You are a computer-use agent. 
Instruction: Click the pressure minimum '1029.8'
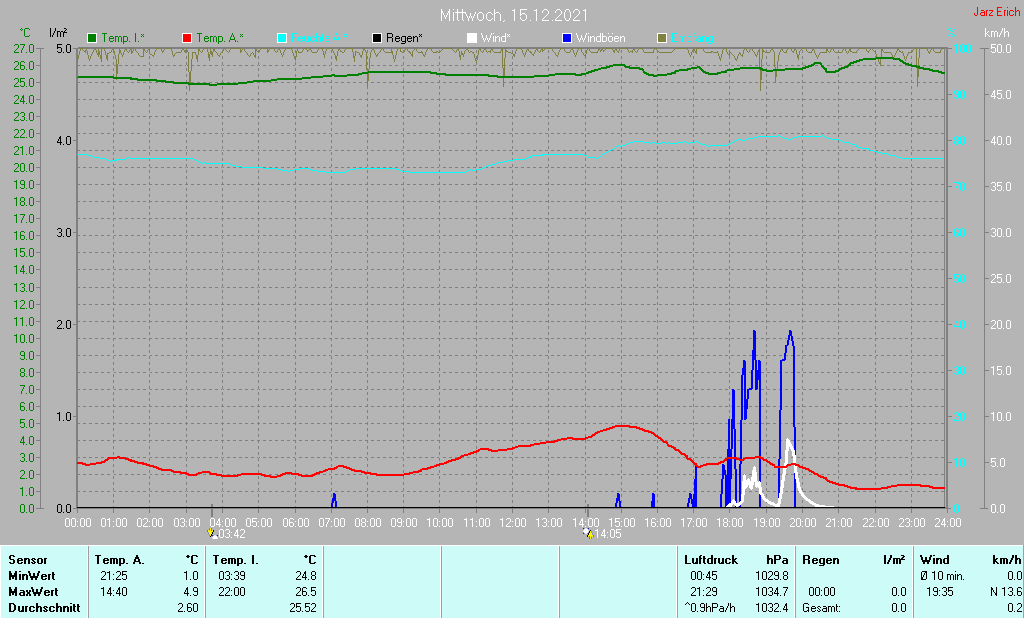click(x=772, y=576)
